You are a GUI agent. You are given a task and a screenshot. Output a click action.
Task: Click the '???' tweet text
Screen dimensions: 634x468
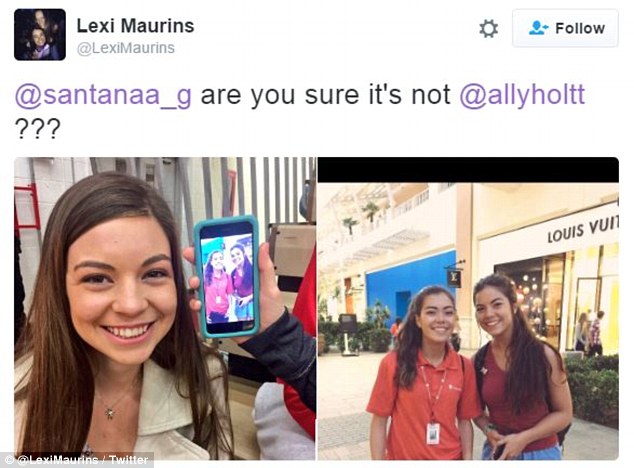(38, 128)
